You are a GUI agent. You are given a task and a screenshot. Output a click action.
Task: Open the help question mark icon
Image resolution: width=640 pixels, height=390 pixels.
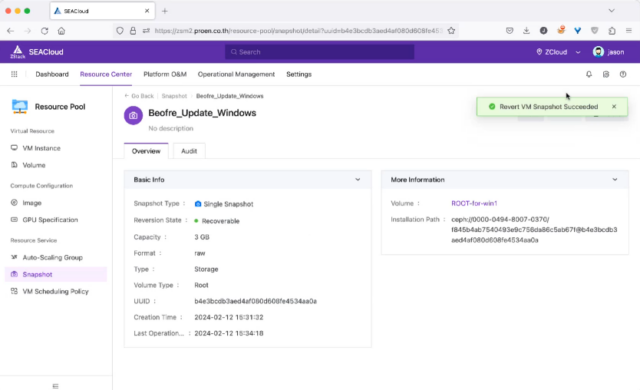623,74
